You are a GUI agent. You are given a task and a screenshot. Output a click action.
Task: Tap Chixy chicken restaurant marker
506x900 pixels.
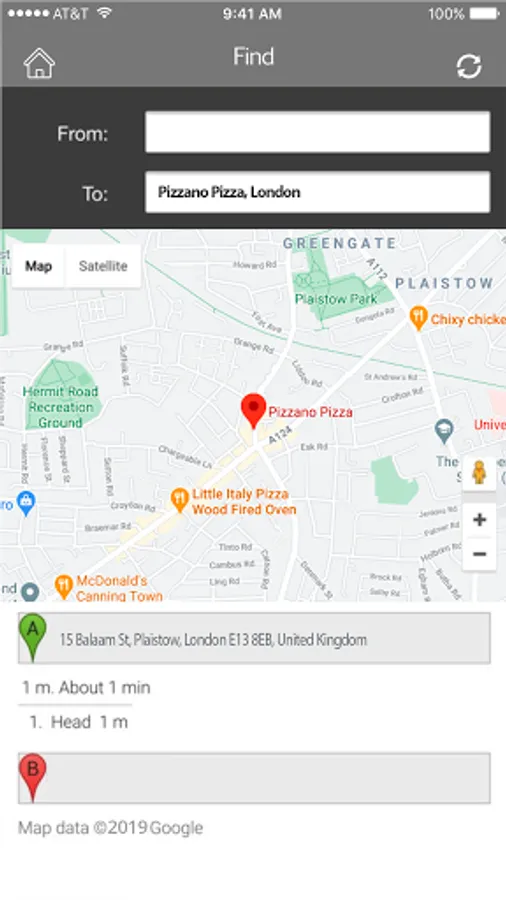[418, 319]
